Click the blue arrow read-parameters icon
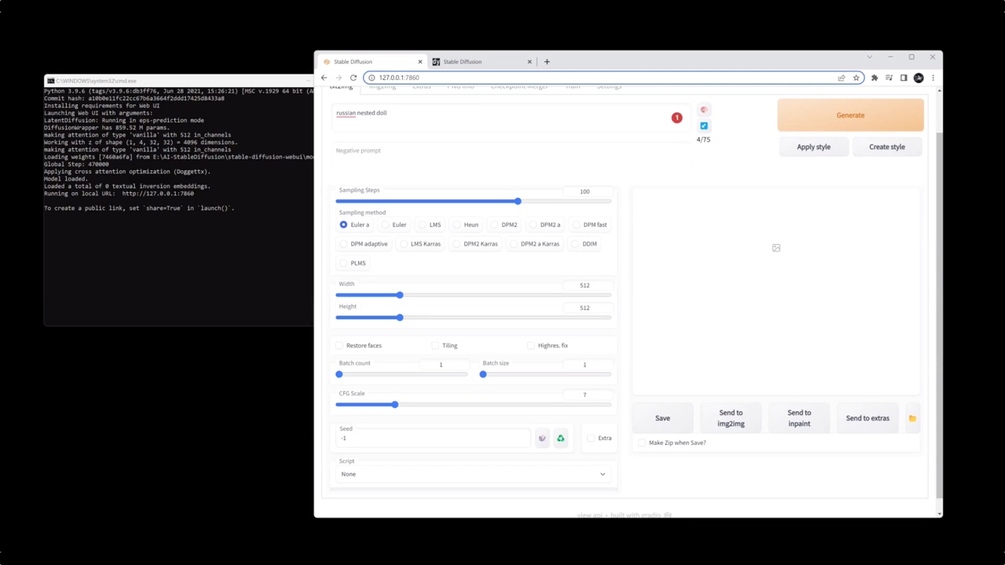Image resolution: width=1005 pixels, height=565 pixels. click(x=704, y=126)
